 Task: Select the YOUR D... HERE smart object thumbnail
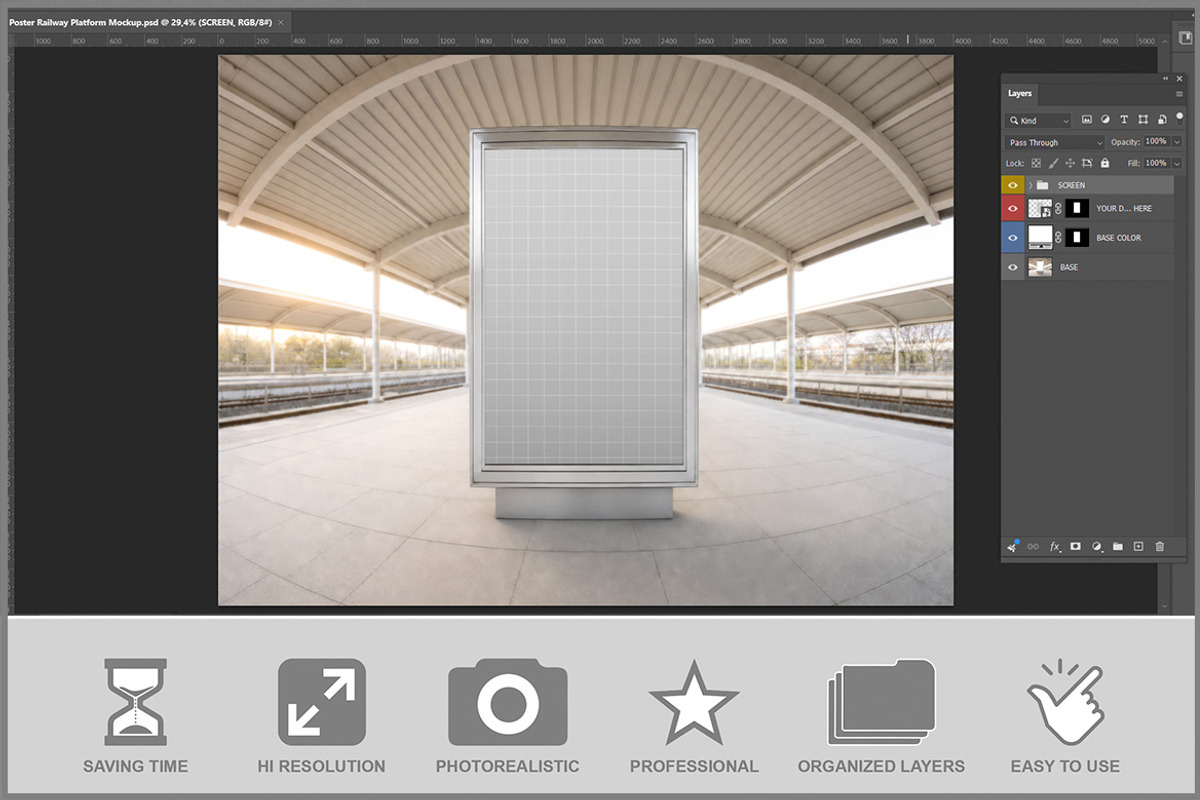coord(1040,209)
